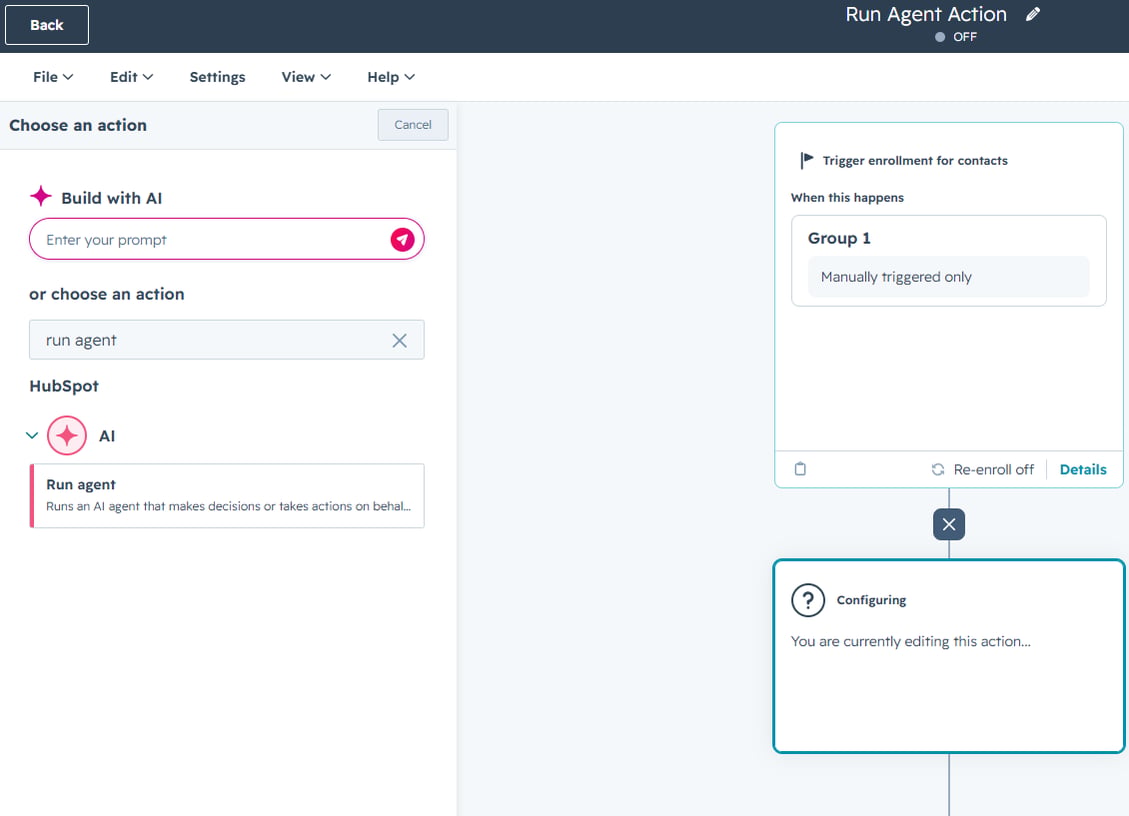This screenshot has height=816, width=1129.
Task: Submit the AI prompt with the send icon
Action: click(402, 239)
